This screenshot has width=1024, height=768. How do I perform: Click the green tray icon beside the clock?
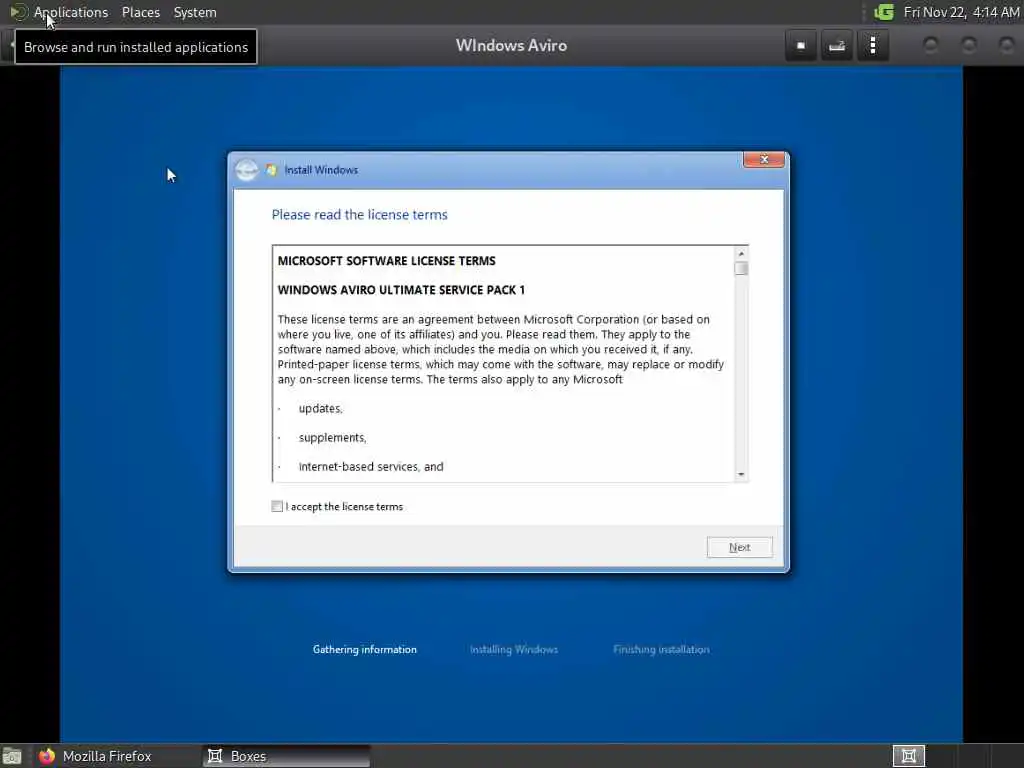(x=884, y=12)
